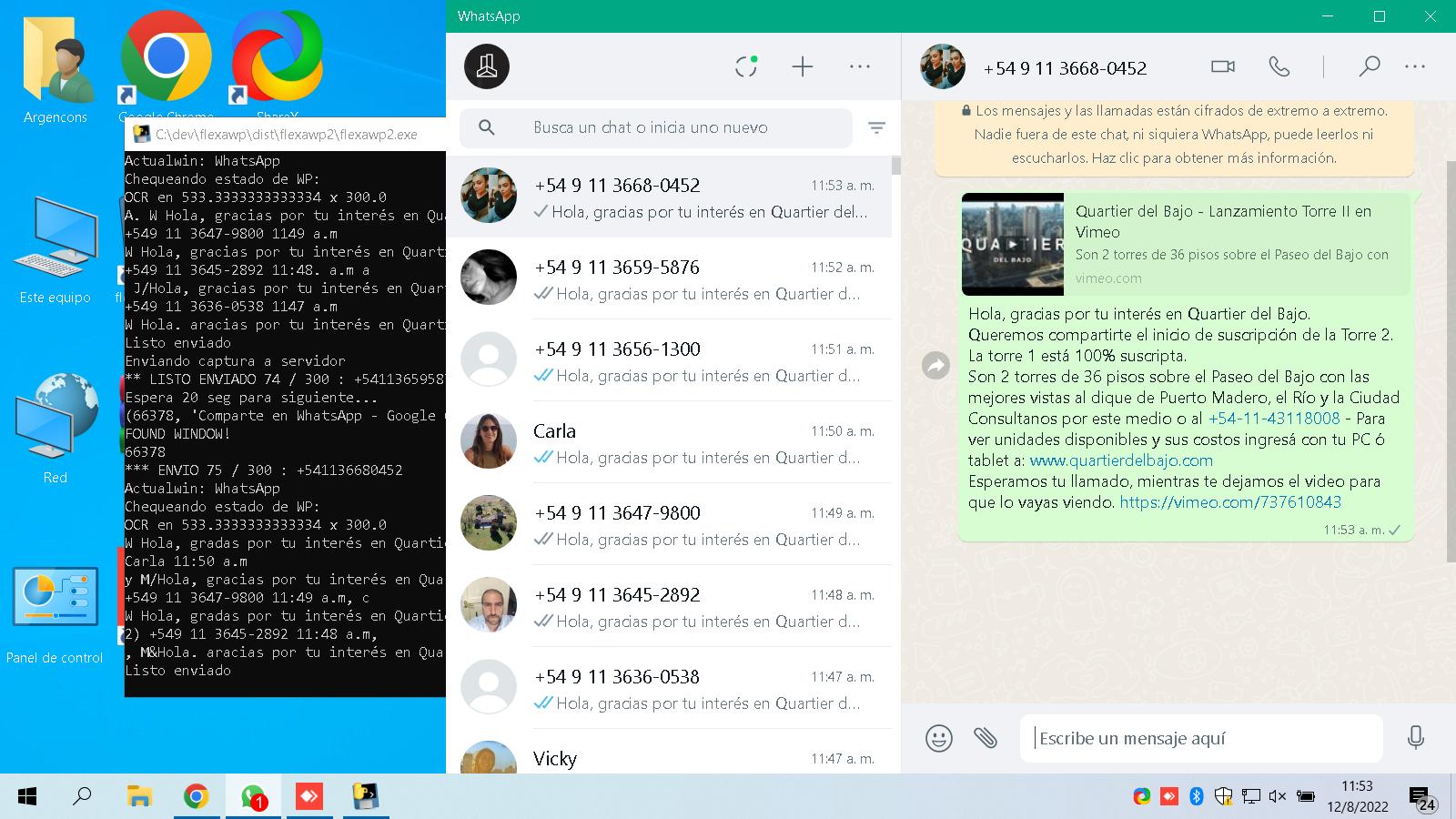Open the chat list menu dots
This screenshot has height=819, width=1456.
[859, 66]
